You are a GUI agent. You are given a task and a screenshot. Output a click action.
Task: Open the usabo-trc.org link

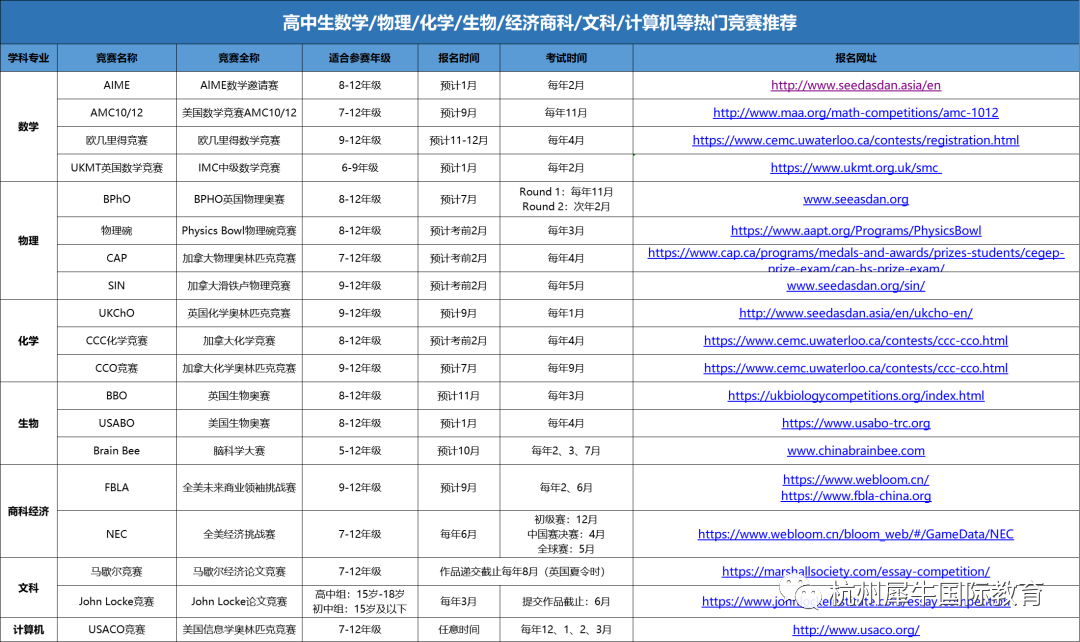pyautogui.click(x=855, y=424)
